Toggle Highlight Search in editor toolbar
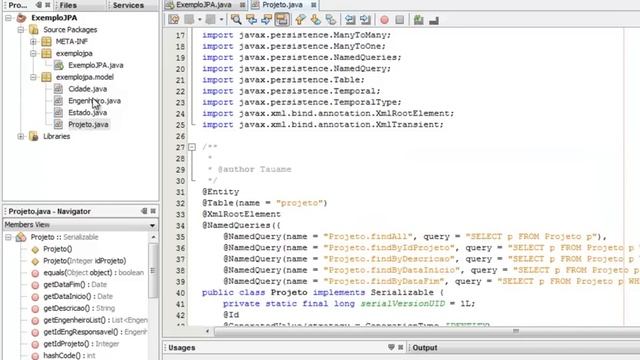Viewport: 640px width, 360px height. click(282, 20)
